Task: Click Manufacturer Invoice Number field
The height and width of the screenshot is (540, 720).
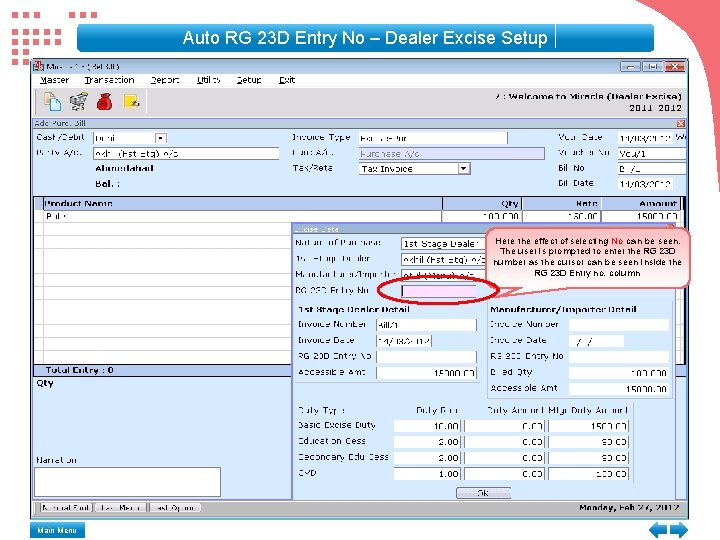Action: [619, 325]
